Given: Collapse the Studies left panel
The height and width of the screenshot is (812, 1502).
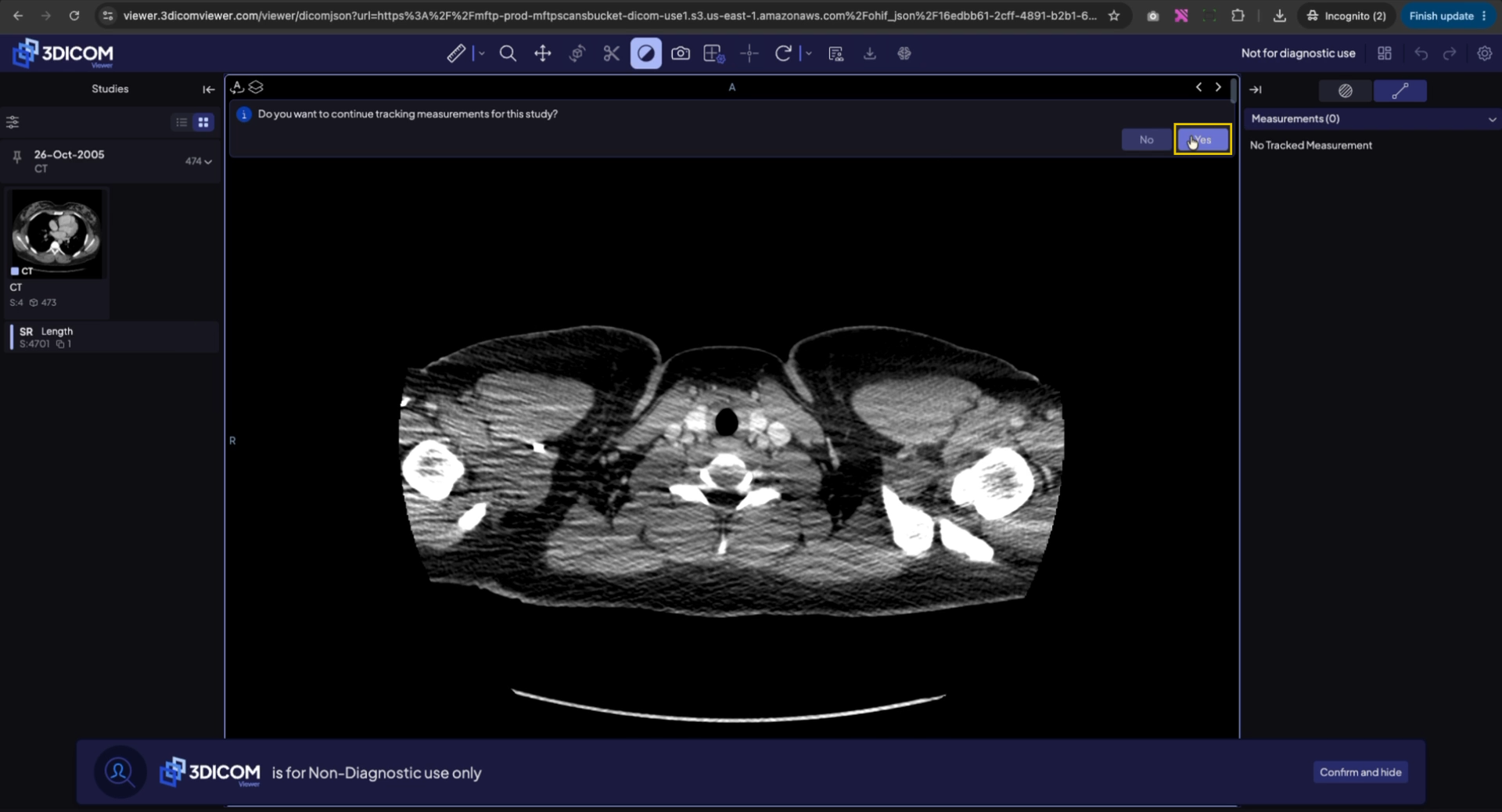Looking at the screenshot, I should (x=208, y=89).
